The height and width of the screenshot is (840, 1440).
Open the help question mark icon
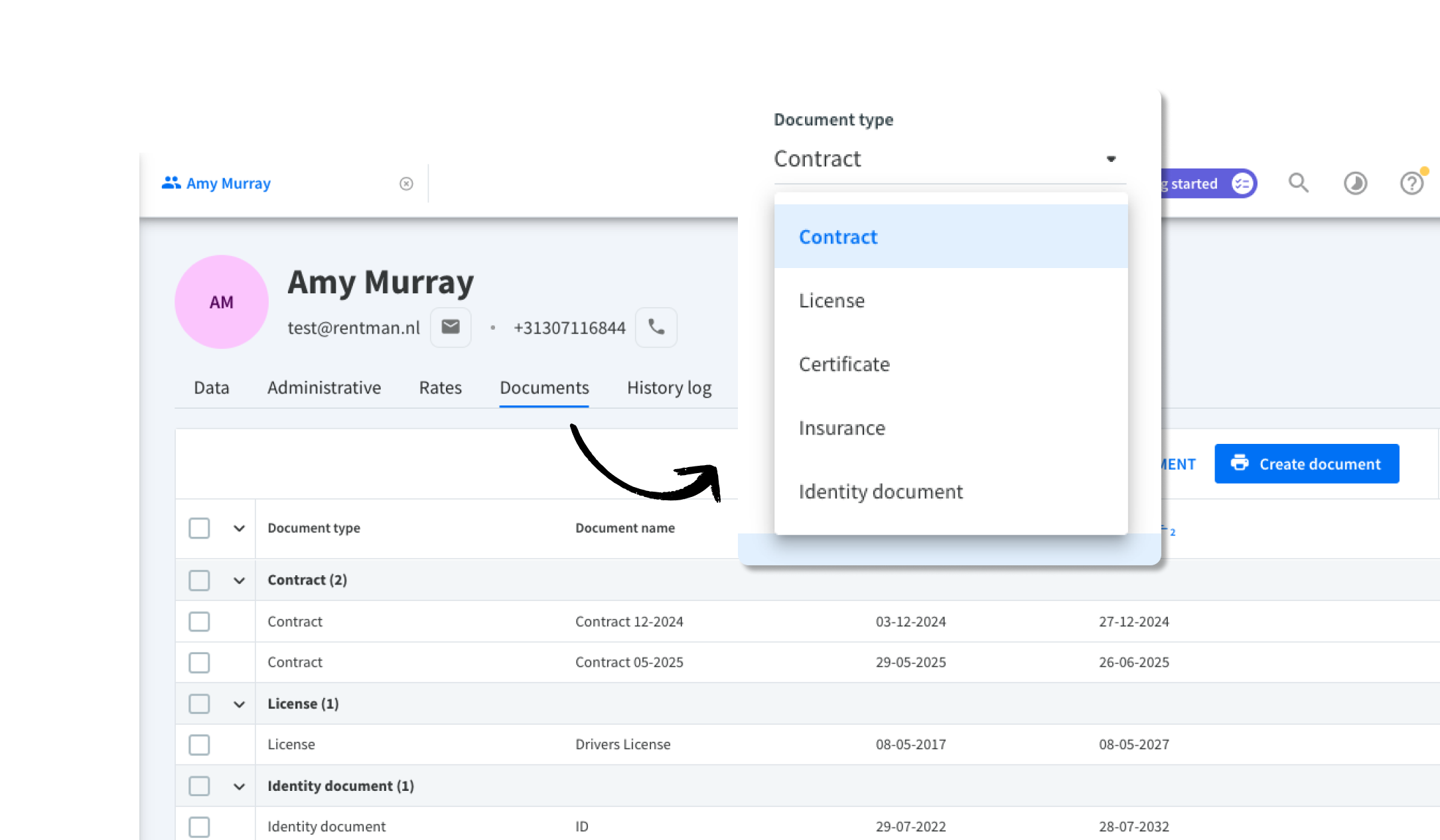(x=1411, y=183)
